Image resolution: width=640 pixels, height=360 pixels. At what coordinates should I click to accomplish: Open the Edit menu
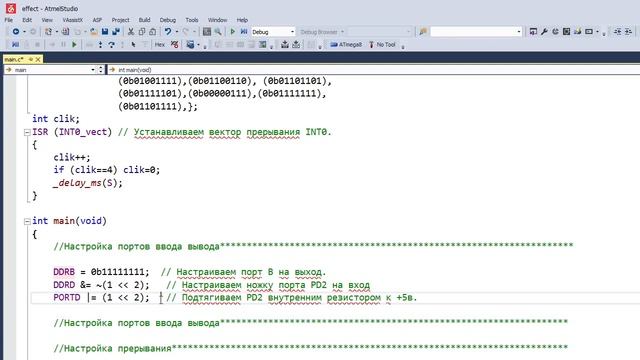click(x=27, y=20)
